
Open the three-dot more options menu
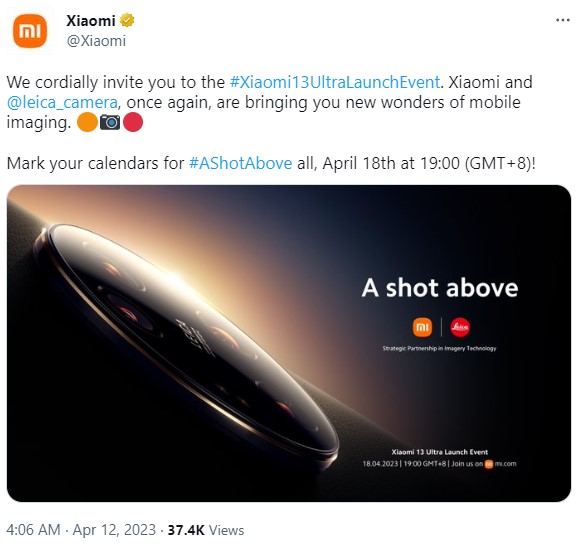pos(563,20)
